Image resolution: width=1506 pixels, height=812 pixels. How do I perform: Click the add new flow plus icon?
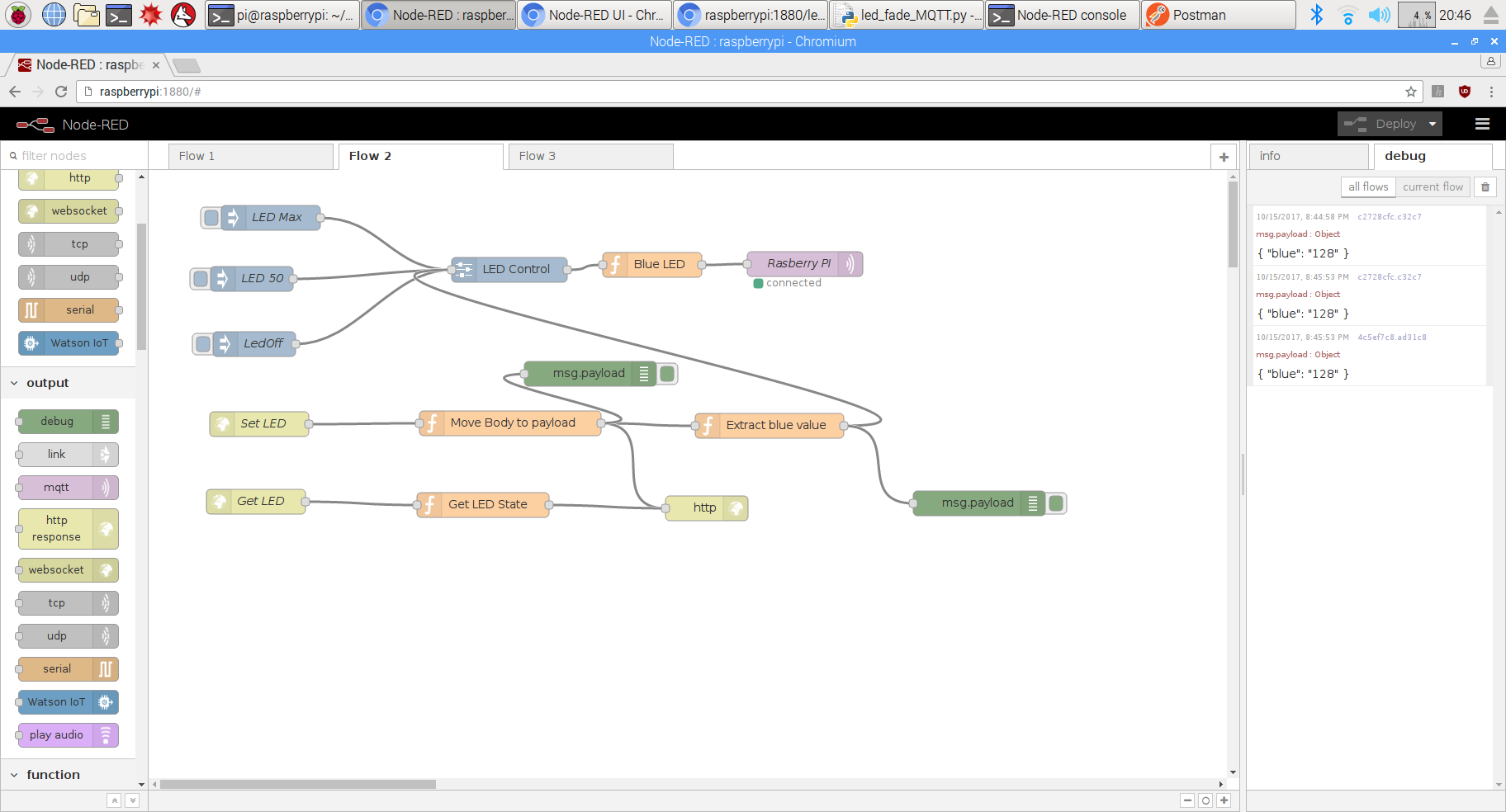point(1224,157)
